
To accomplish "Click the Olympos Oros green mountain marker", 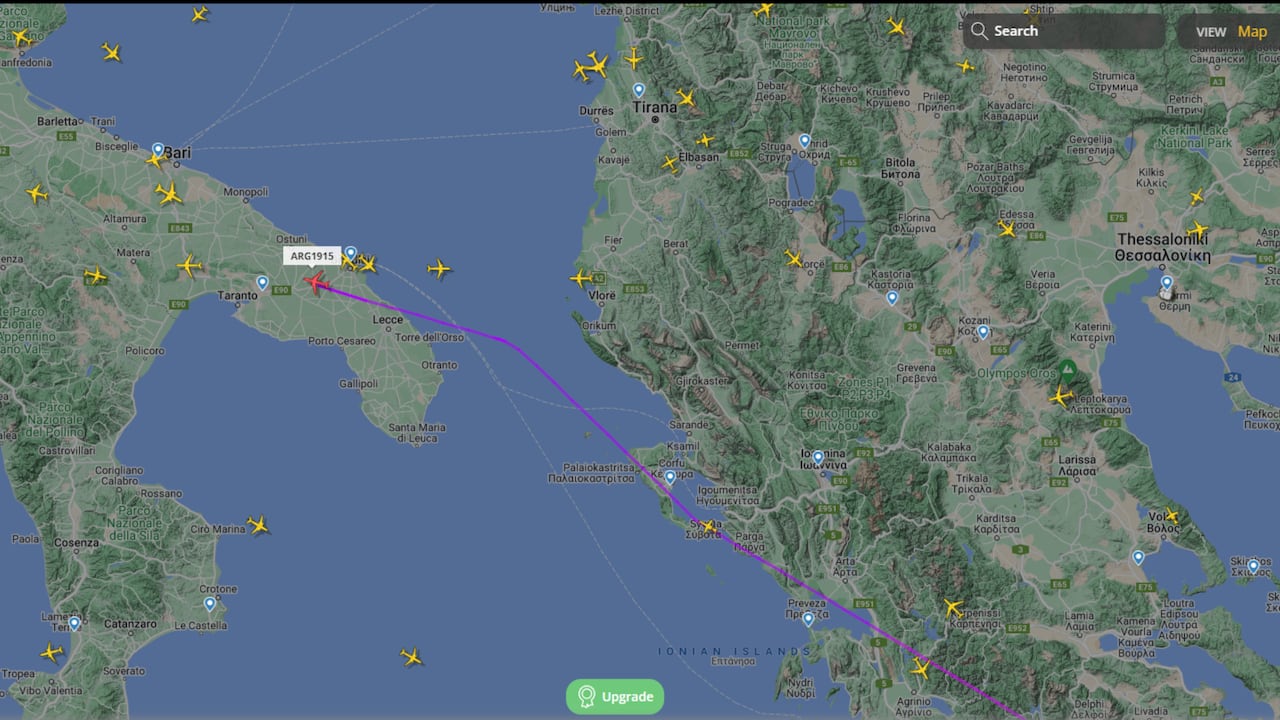I will pos(1068,370).
